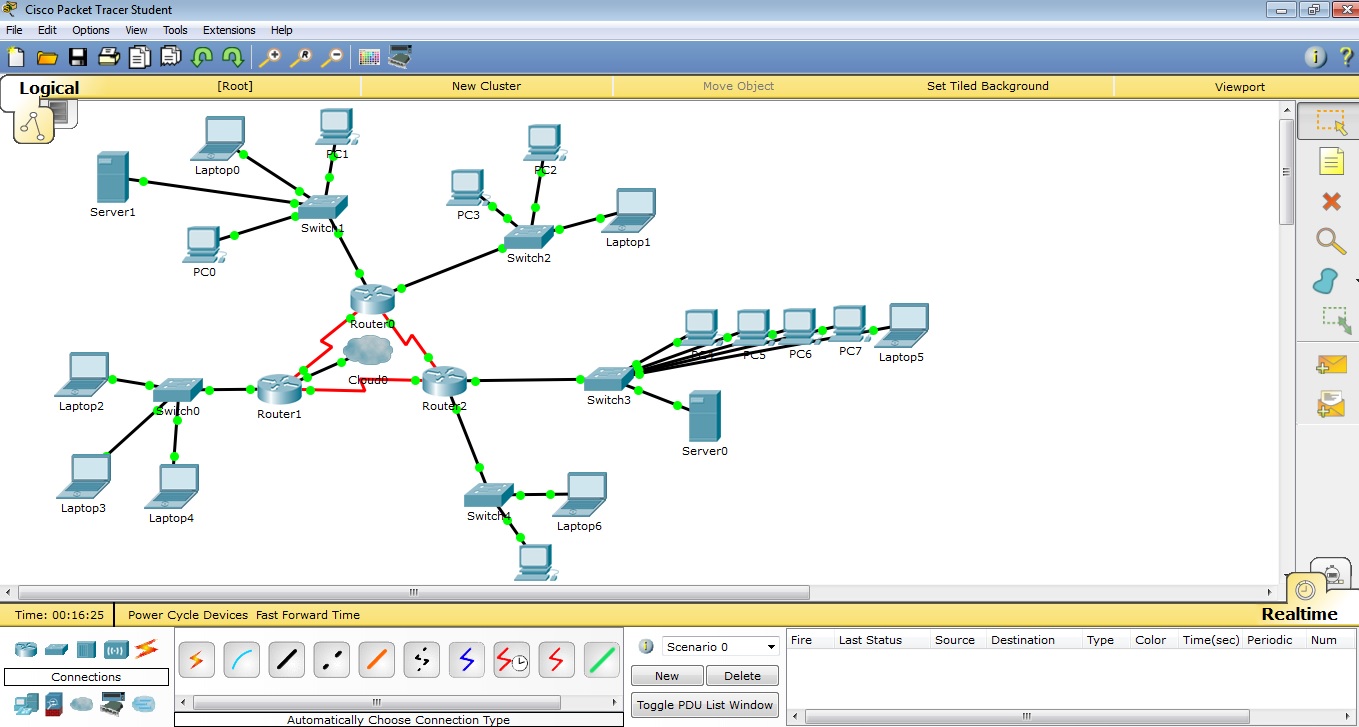Screen dimensions: 1359x727
Task: Create a scenario with the New button
Action: point(666,676)
